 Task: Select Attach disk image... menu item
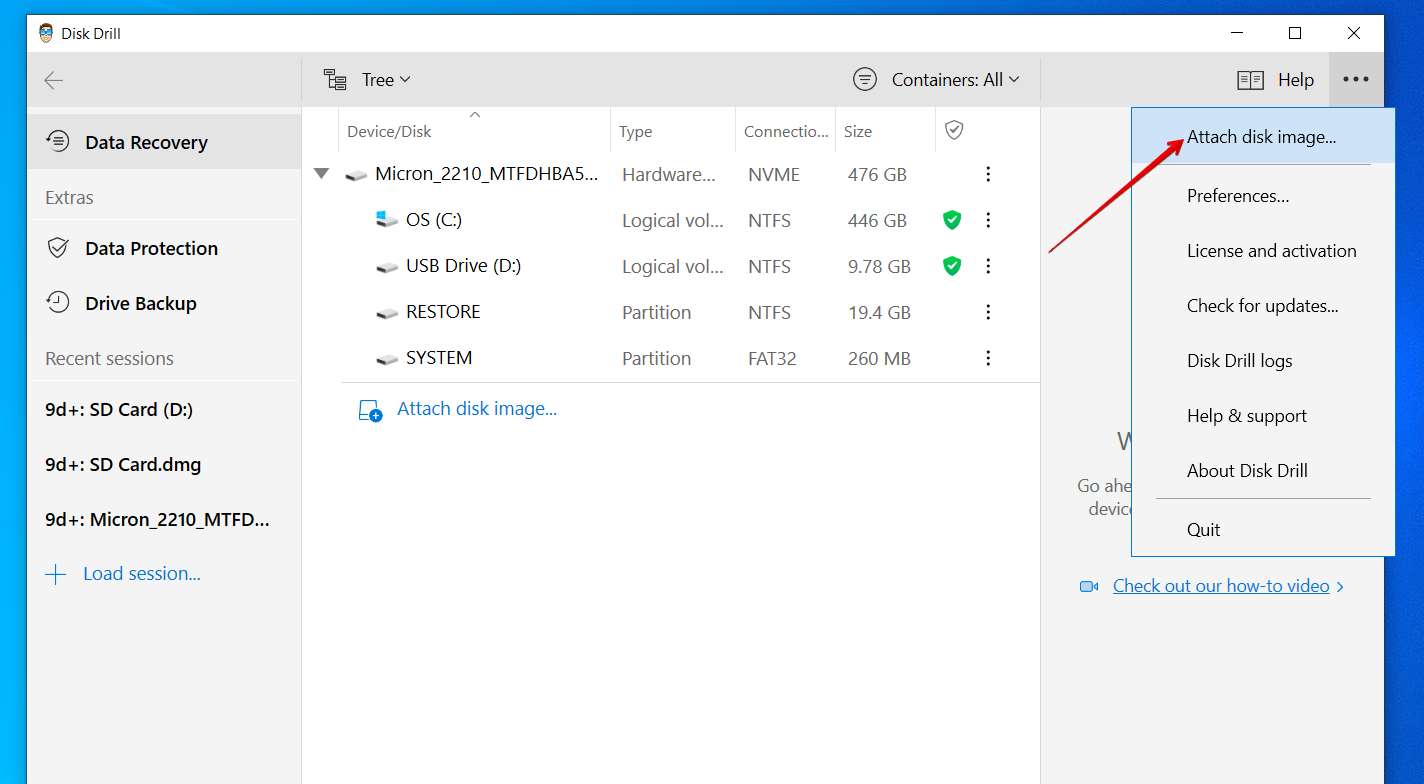(x=1263, y=137)
